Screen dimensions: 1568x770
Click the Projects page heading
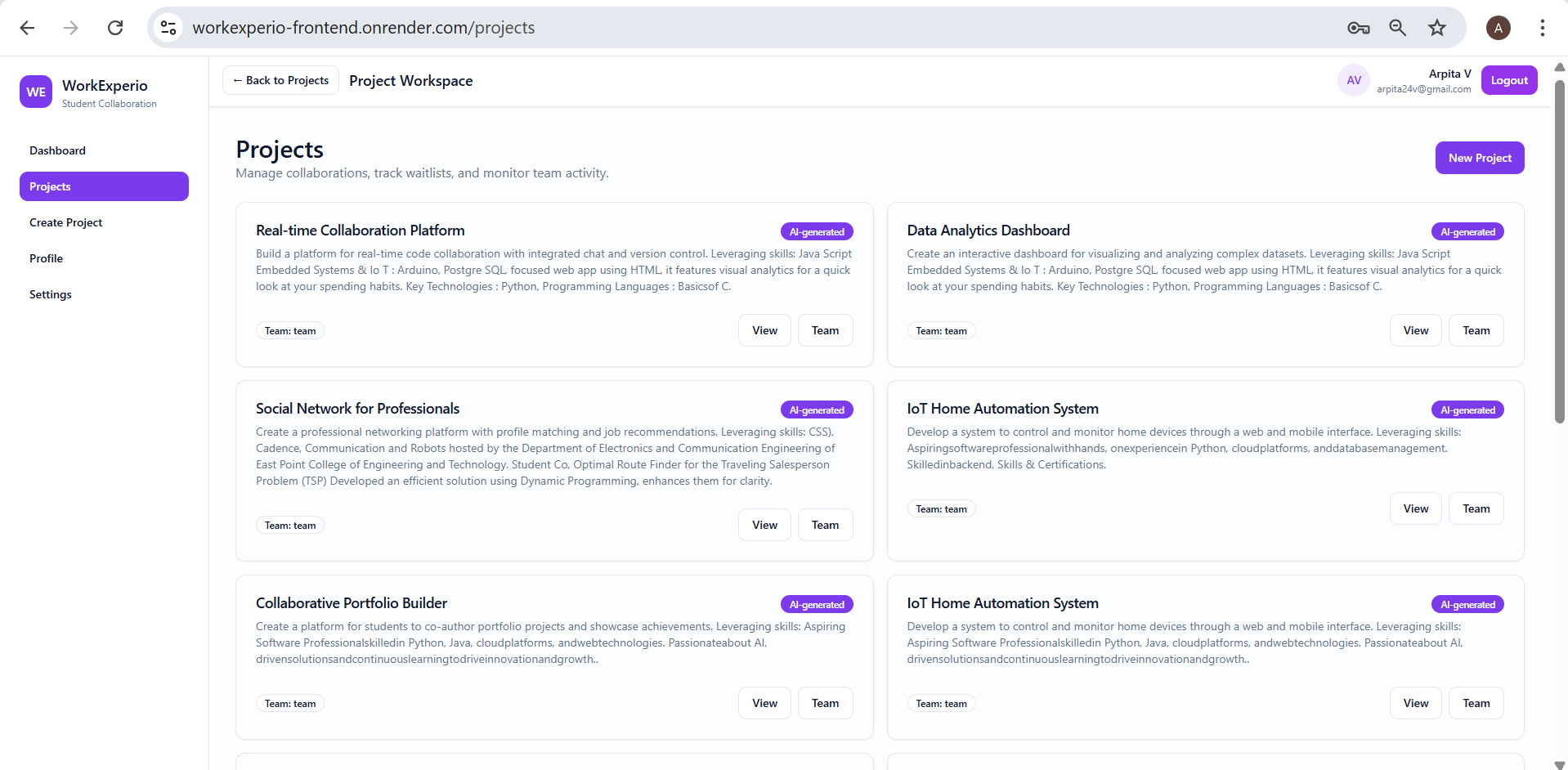tap(280, 150)
